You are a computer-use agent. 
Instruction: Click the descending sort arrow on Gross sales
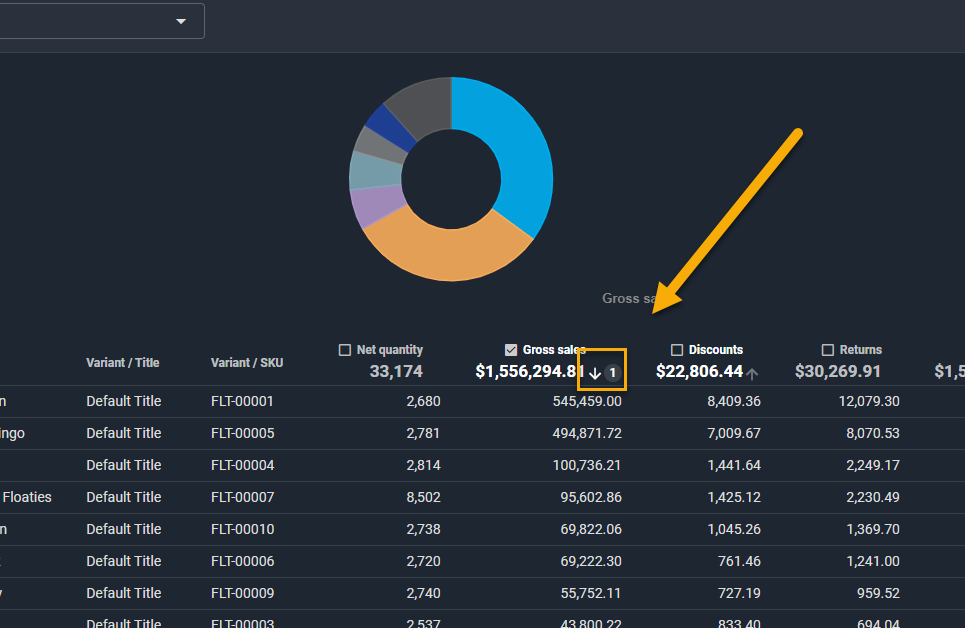(594, 373)
